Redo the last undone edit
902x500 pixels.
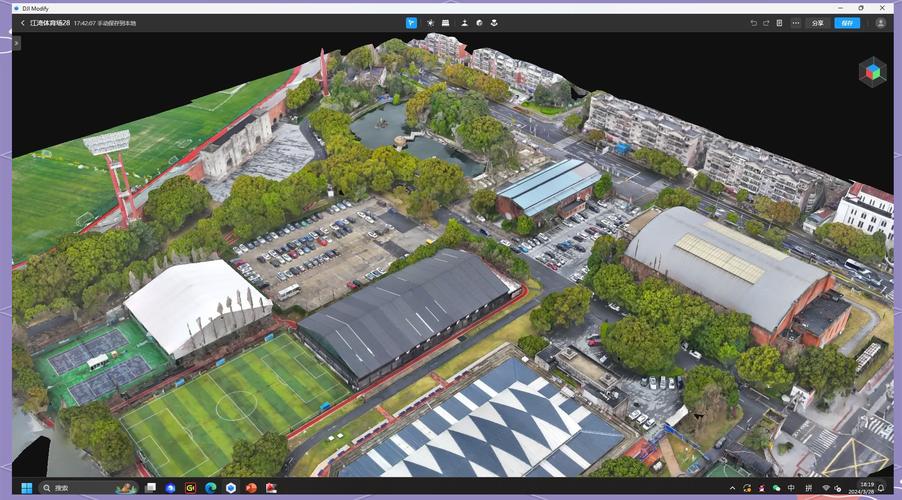tap(767, 23)
